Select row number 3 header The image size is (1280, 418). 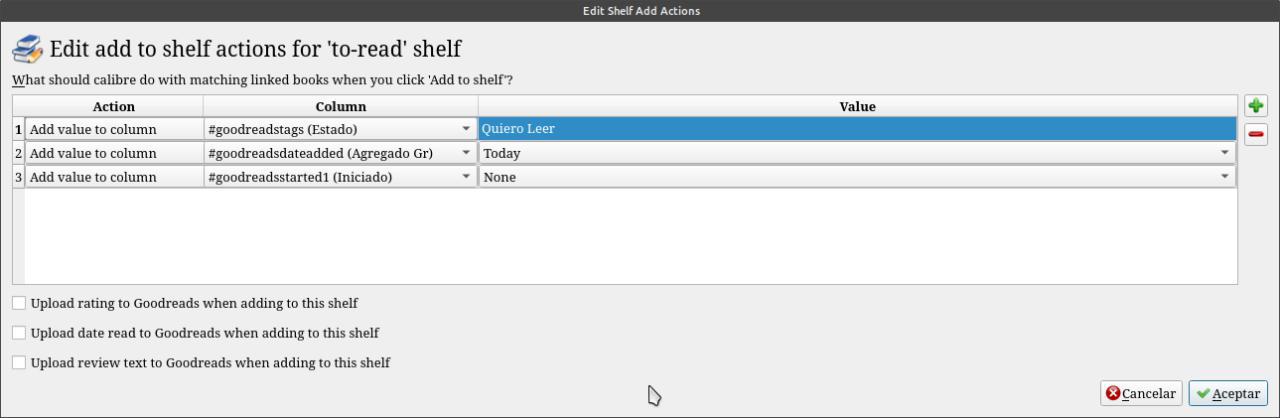(x=18, y=177)
